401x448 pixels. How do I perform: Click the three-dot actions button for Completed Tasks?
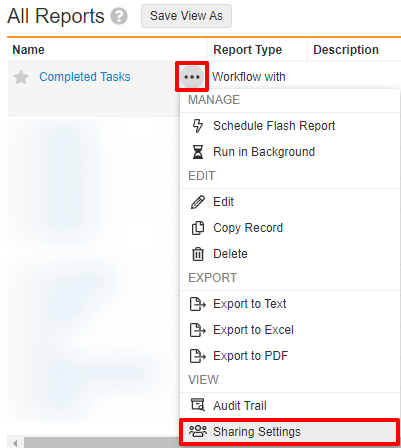pyautogui.click(x=192, y=77)
